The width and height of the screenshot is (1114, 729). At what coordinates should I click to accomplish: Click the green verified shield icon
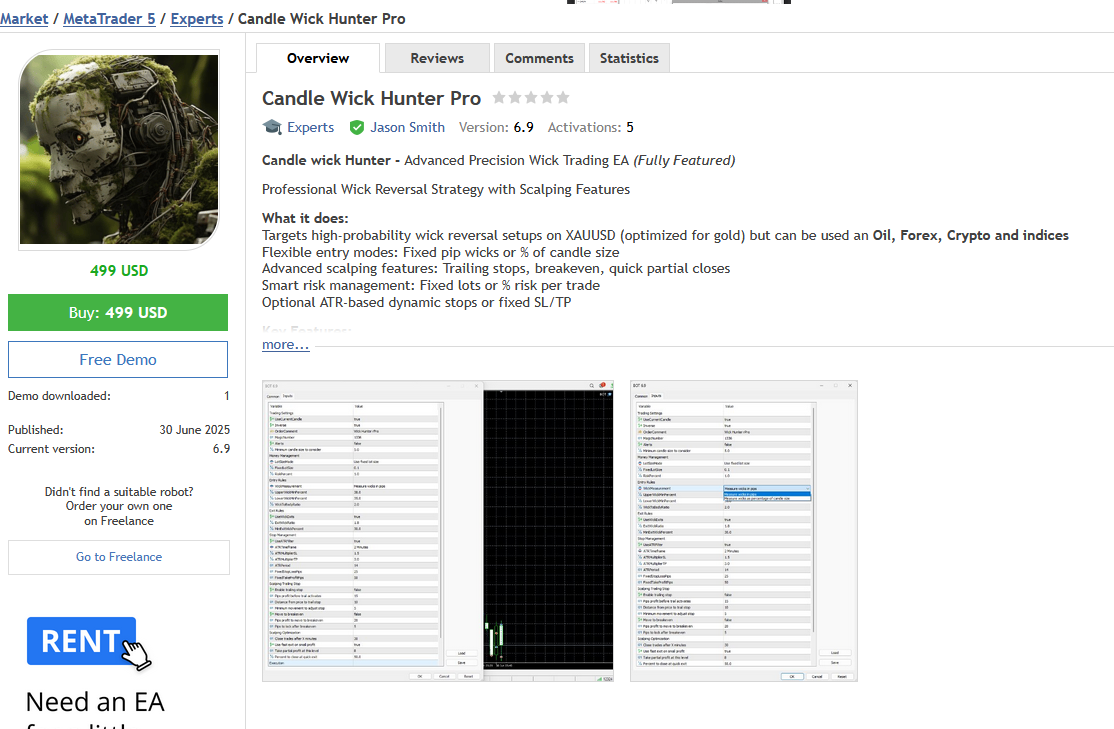(x=357, y=127)
